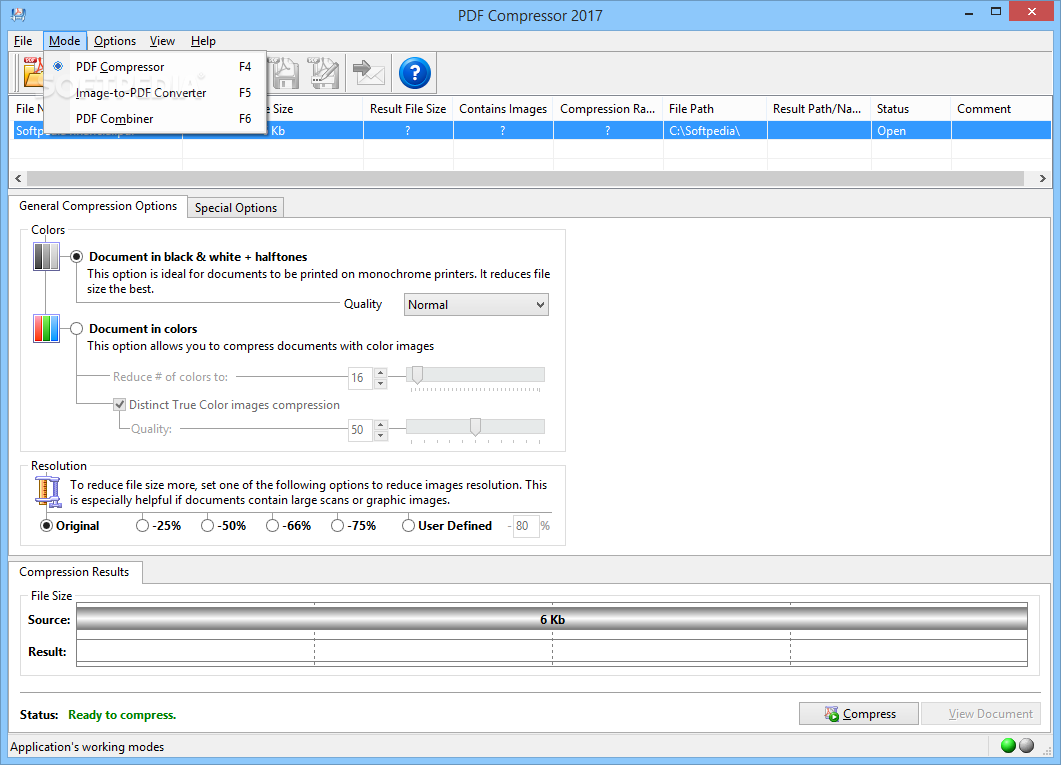Select the Document in colors radio button
The image size is (1061, 765).
pos(76,329)
